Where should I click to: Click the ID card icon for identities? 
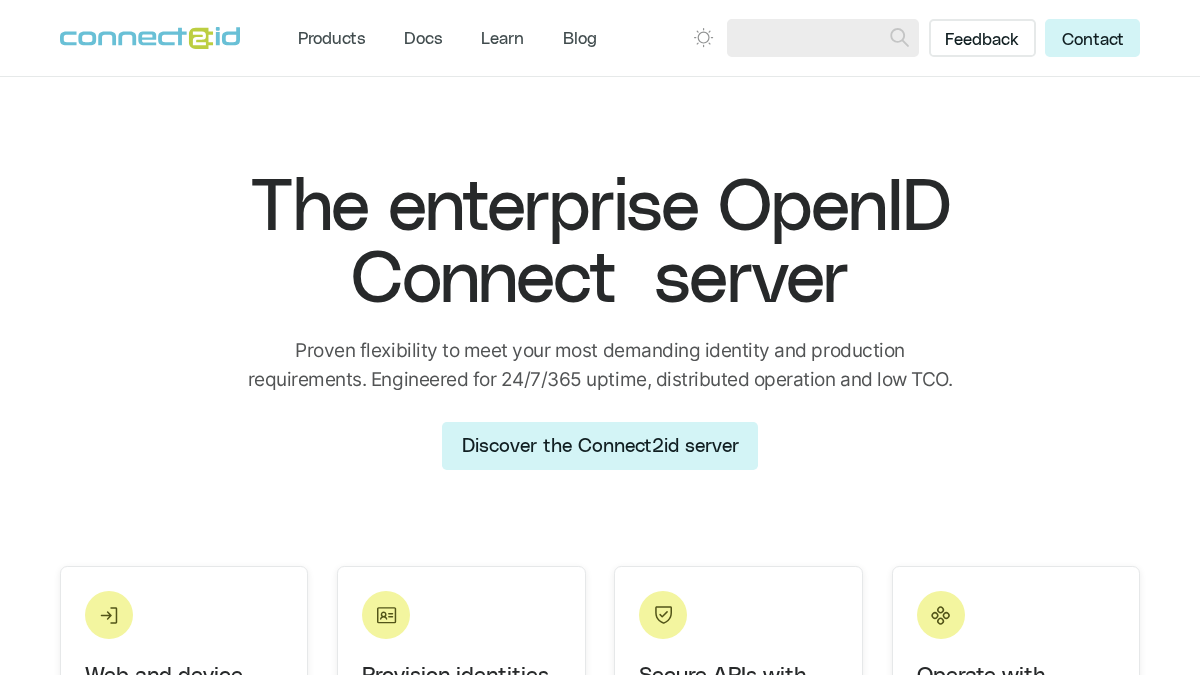386,615
